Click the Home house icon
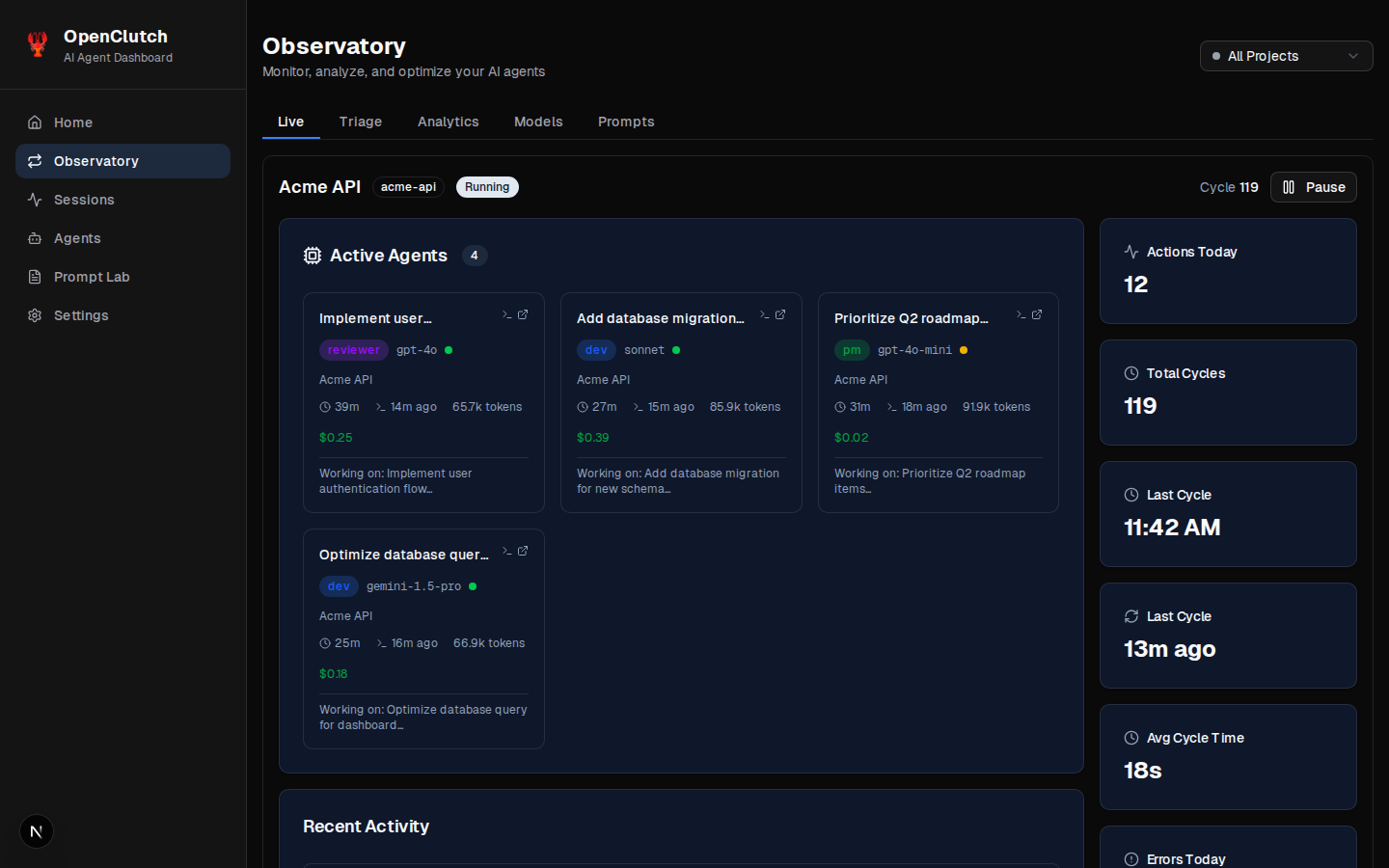Image resolution: width=1389 pixels, height=868 pixels. pos(35,122)
